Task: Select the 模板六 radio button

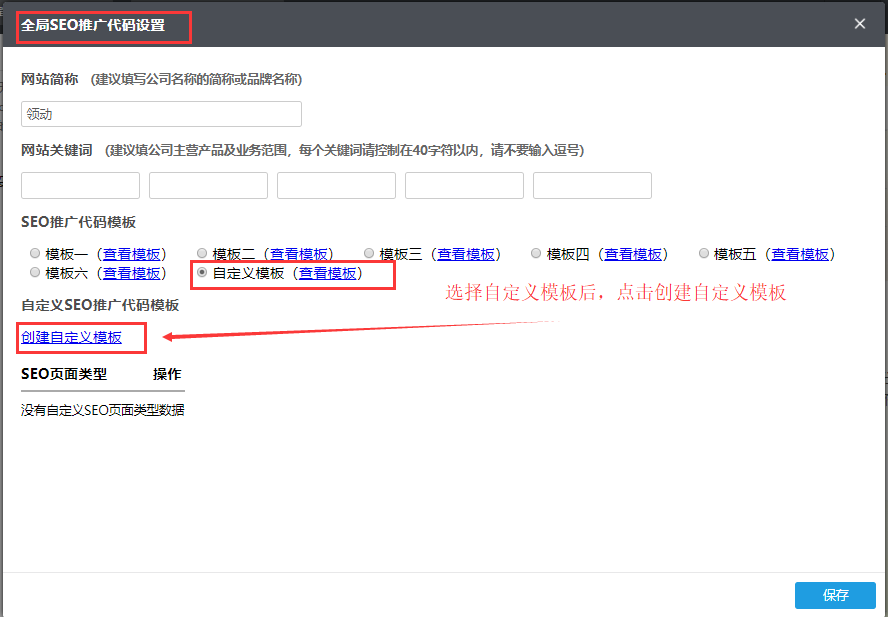Action: point(35,272)
